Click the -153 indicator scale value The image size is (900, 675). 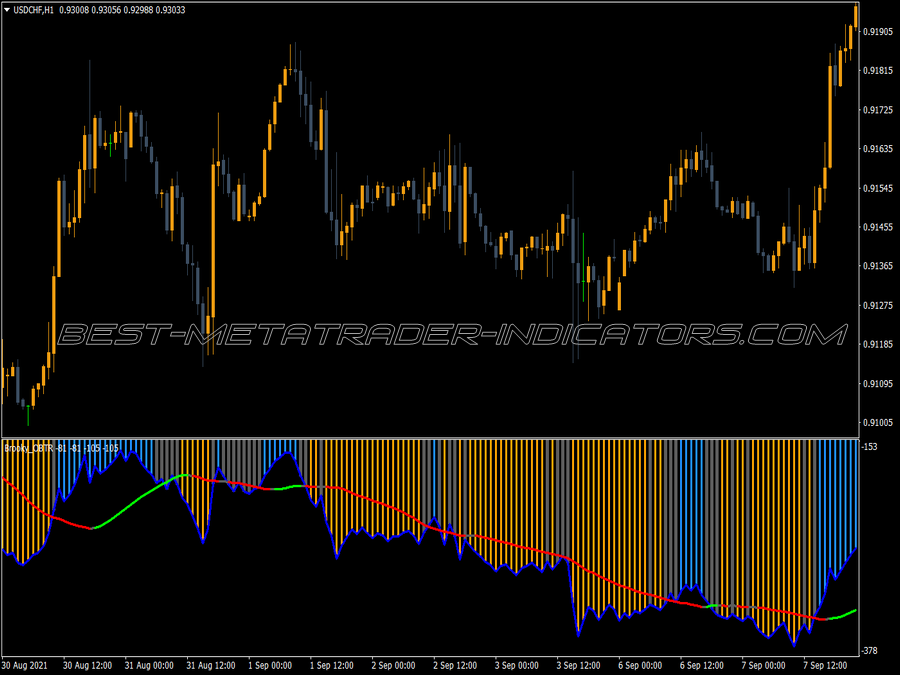[870, 447]
